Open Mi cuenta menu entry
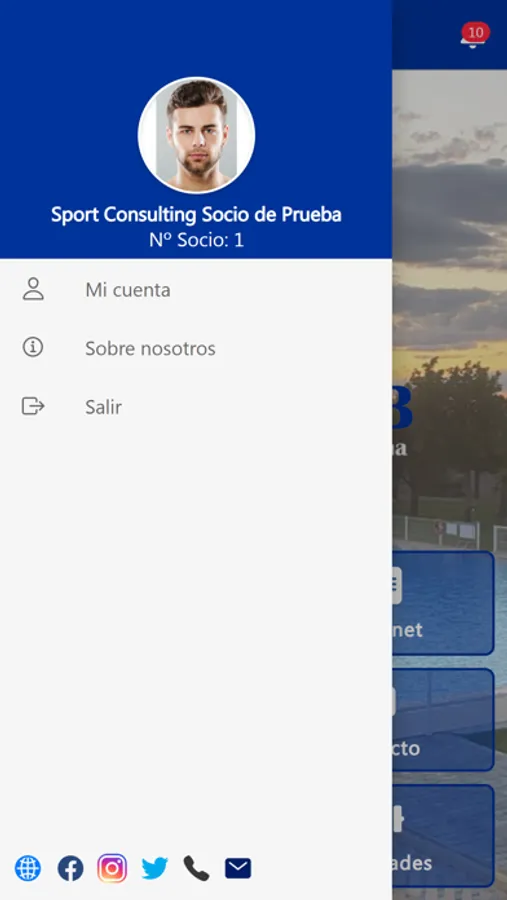Image resolution: width=507 pixels, height=900 pixels. [x=196, y=289]
